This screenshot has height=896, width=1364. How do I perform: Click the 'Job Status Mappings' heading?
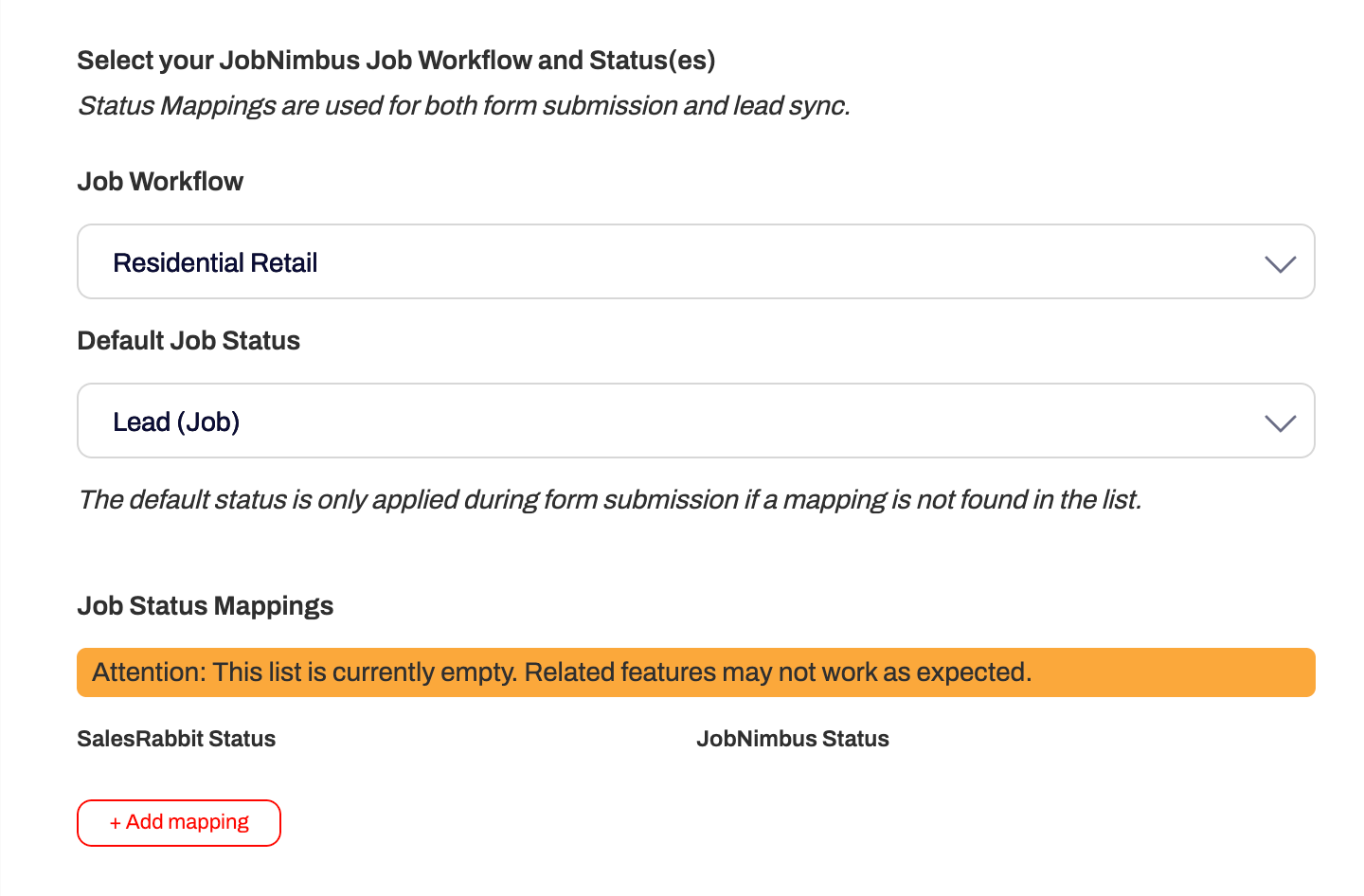[x=206, y=606]
